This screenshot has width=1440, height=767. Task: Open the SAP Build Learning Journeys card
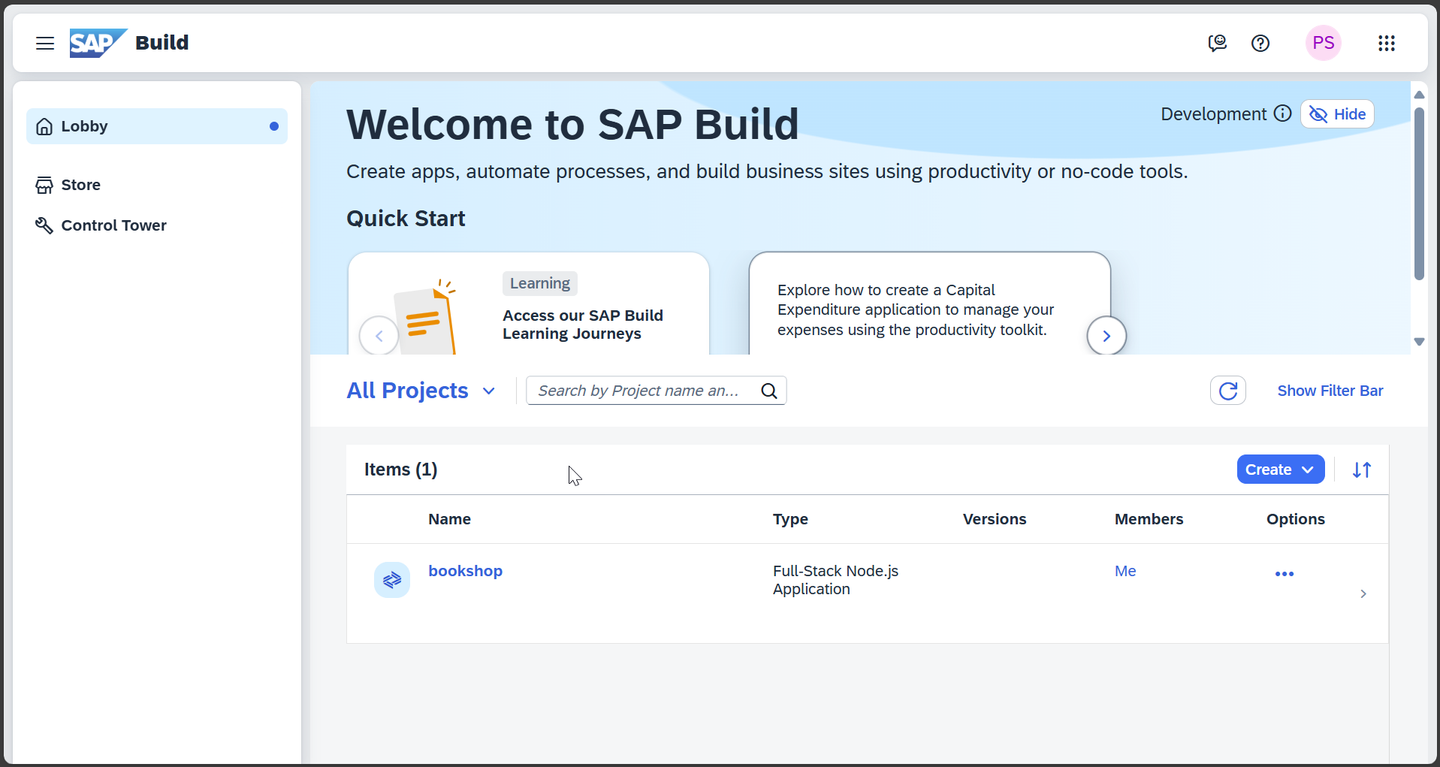click(x=529, y=304)
